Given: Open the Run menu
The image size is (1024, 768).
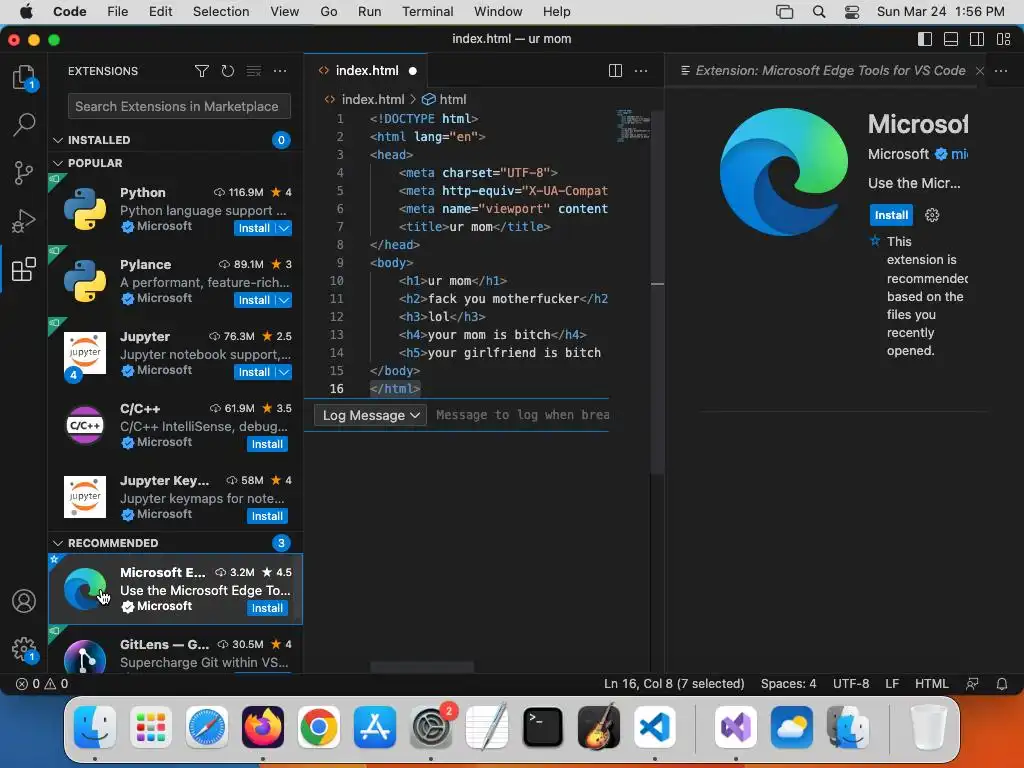Looking at the screenshot, I should coord(369,12).
